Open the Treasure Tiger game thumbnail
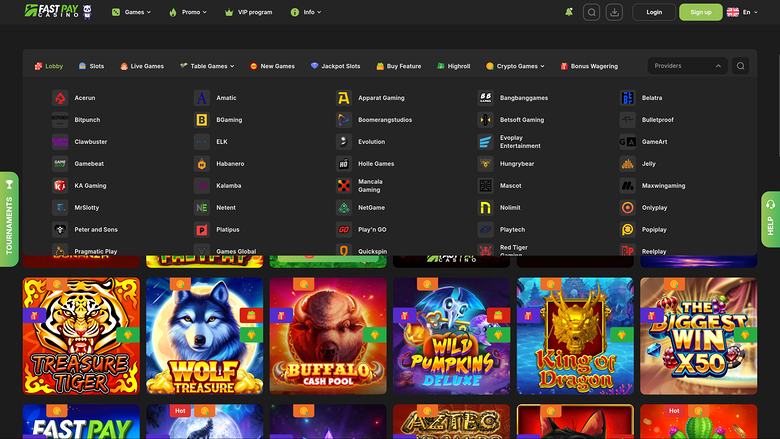Image resolution: width=780 pixels, height=439 pixels. tap(81, 336)
